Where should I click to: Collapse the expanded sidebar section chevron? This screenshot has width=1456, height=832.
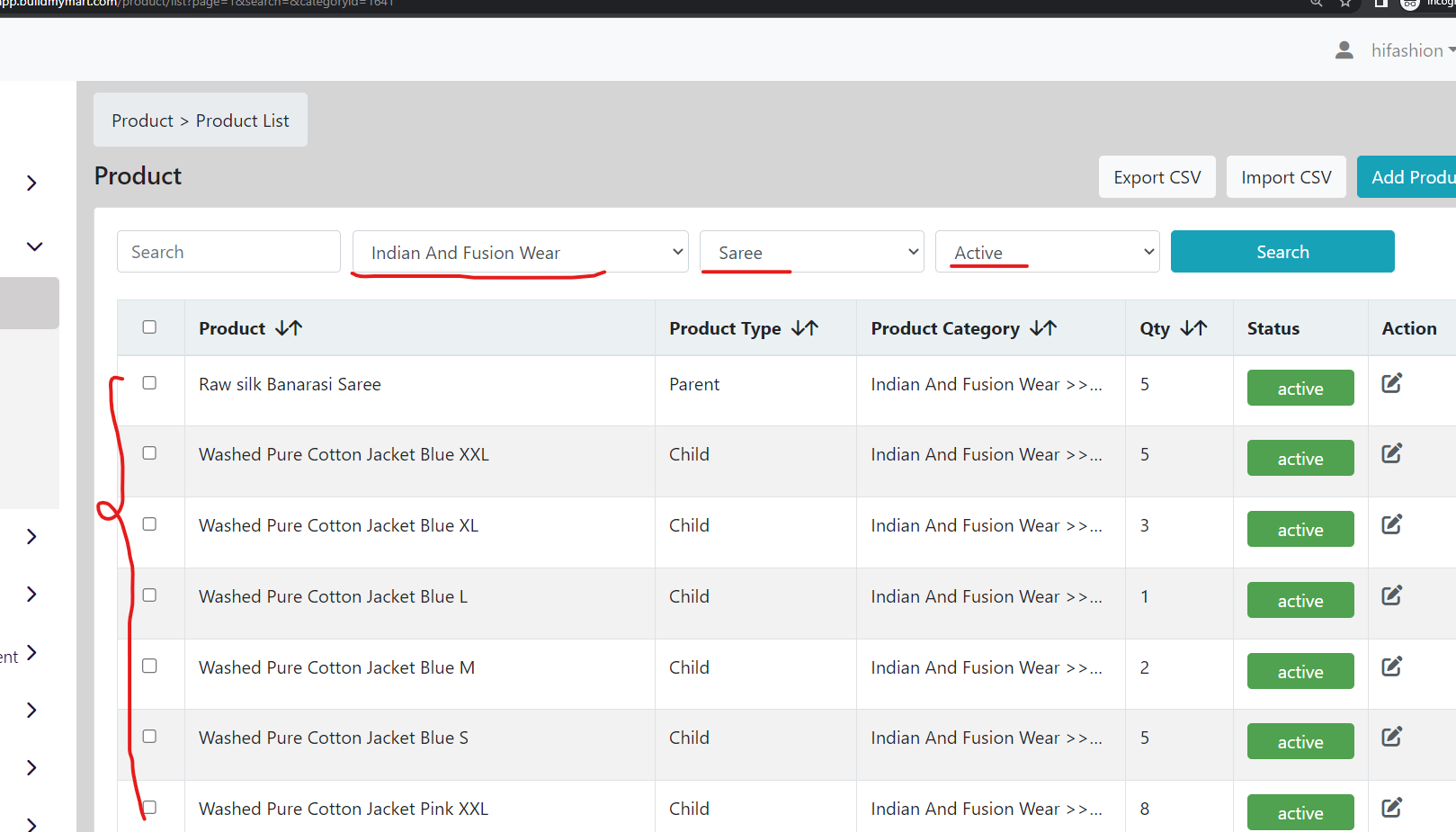point(34,246)
